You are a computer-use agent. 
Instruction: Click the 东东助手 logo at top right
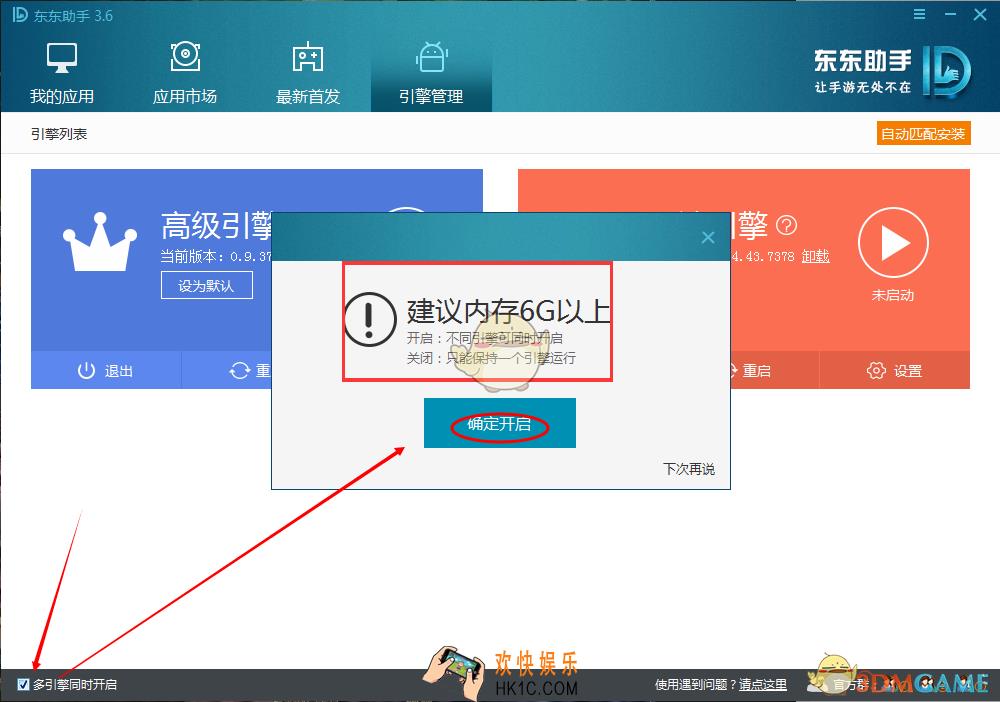pos(893,72)
